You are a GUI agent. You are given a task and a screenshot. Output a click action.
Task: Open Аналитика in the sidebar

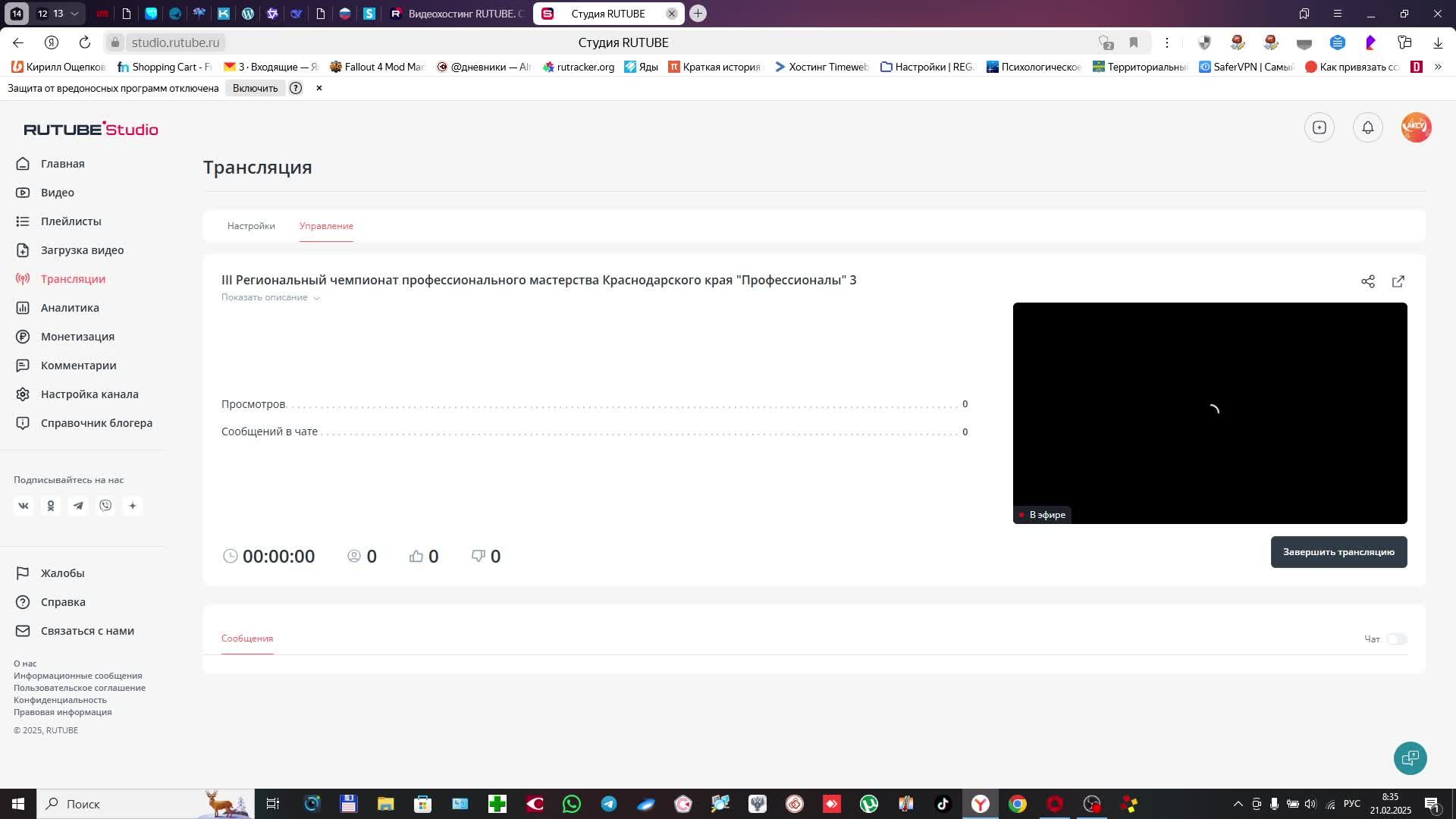click(70, 308)
